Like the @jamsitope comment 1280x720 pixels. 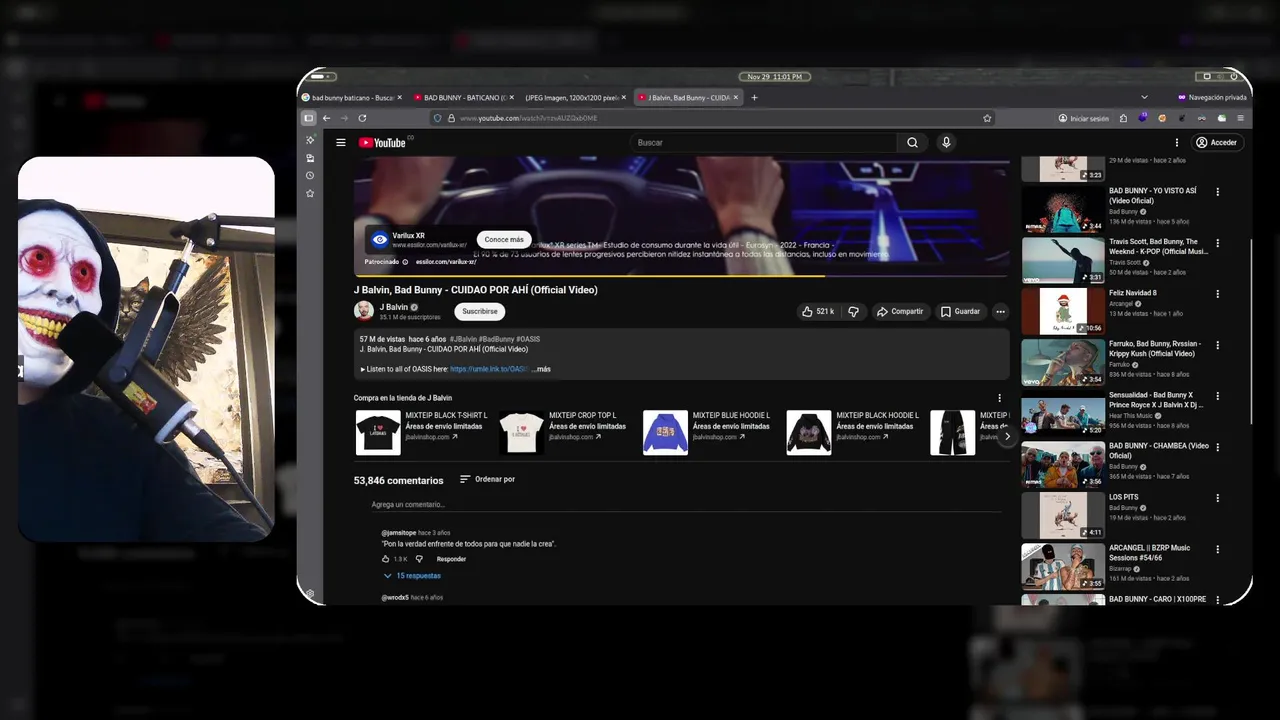click(386, 559)
